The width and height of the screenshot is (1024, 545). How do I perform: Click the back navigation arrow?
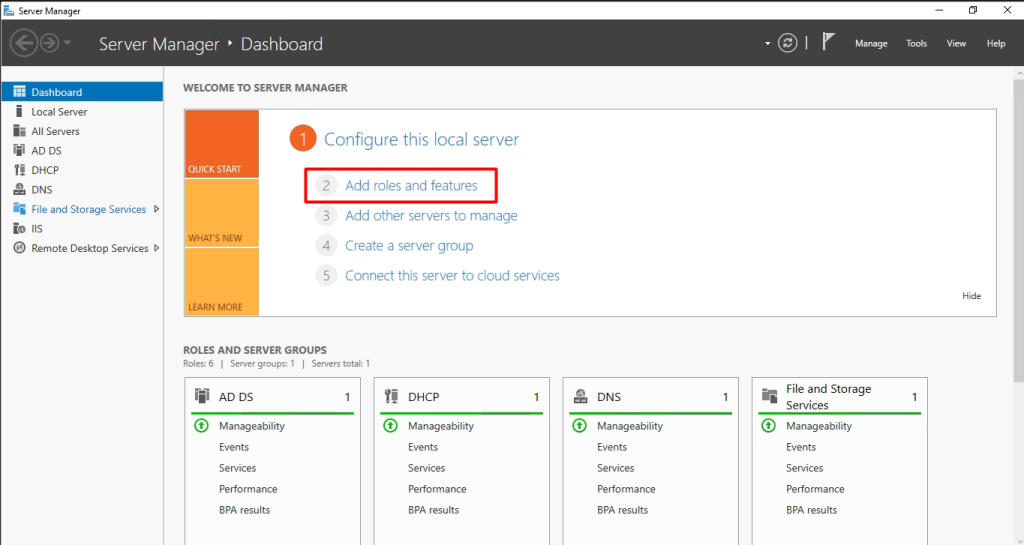(x=25, y=43)
